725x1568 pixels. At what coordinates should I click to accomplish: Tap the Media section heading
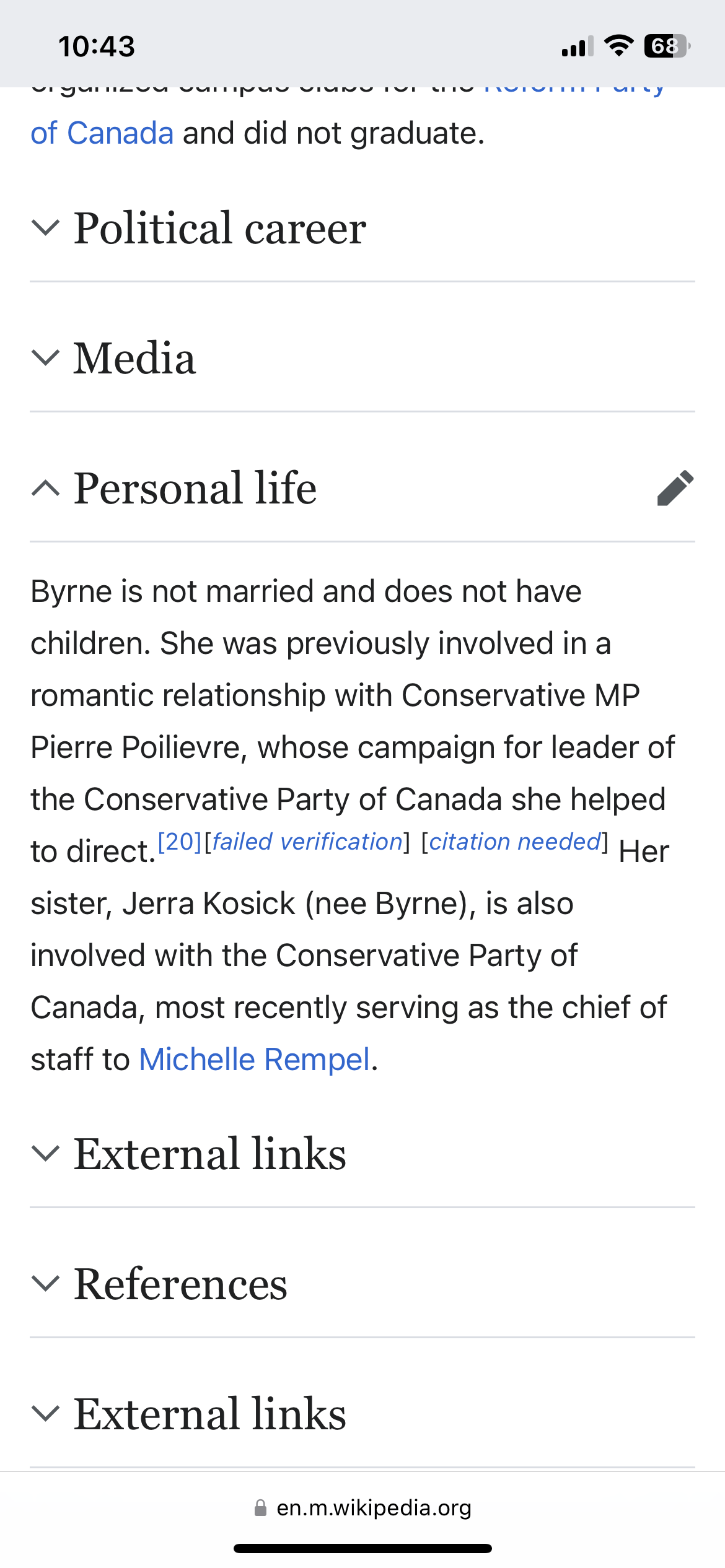point(134,358)
